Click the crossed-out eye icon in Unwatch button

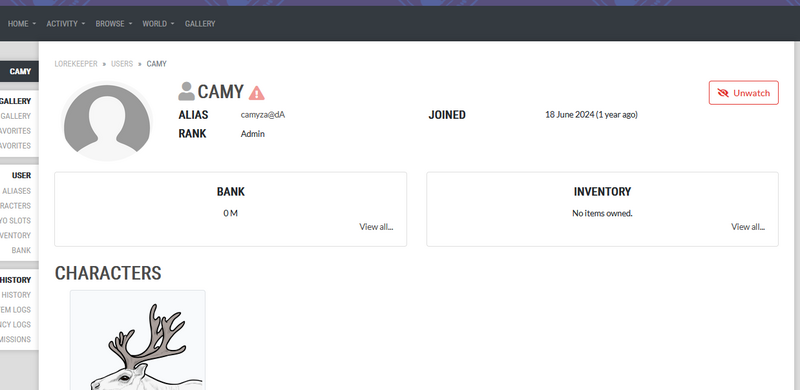pos(723,93)
